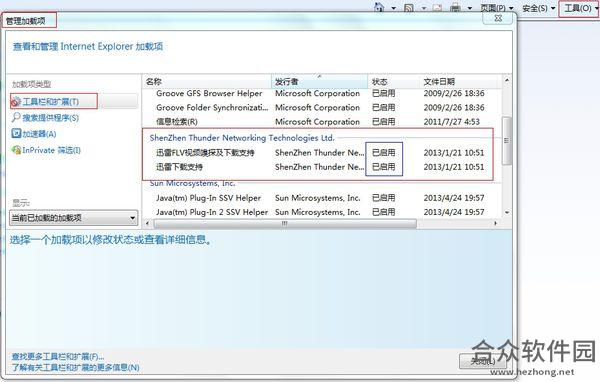Click the horizontal scrollbar thumb

pyautogui.click(x=285, y=223)
